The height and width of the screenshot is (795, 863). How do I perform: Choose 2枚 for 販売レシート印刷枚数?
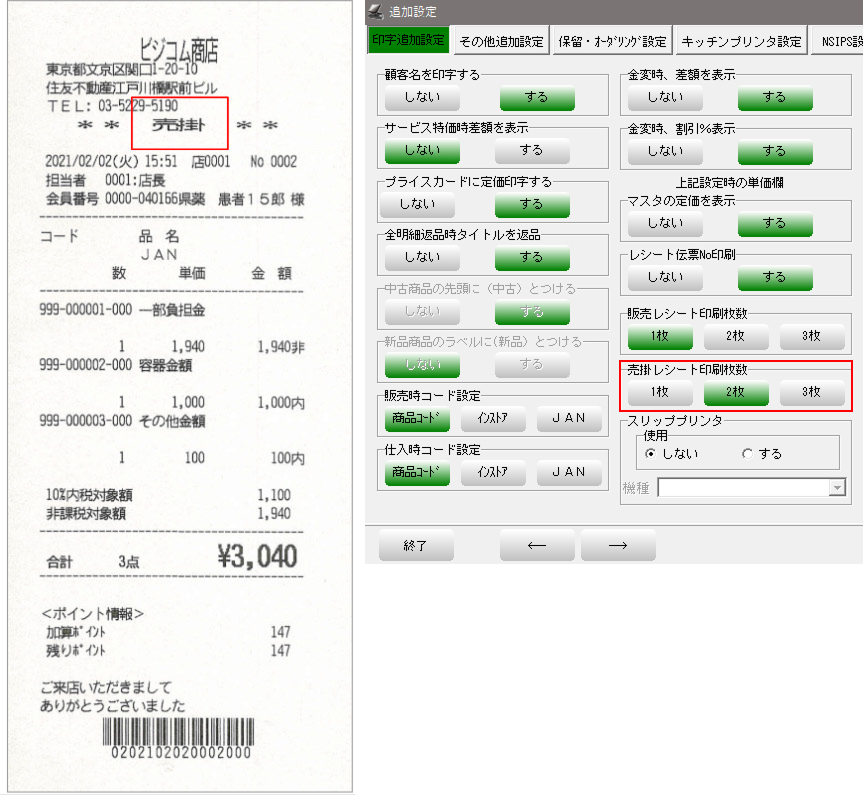point(738,335)
